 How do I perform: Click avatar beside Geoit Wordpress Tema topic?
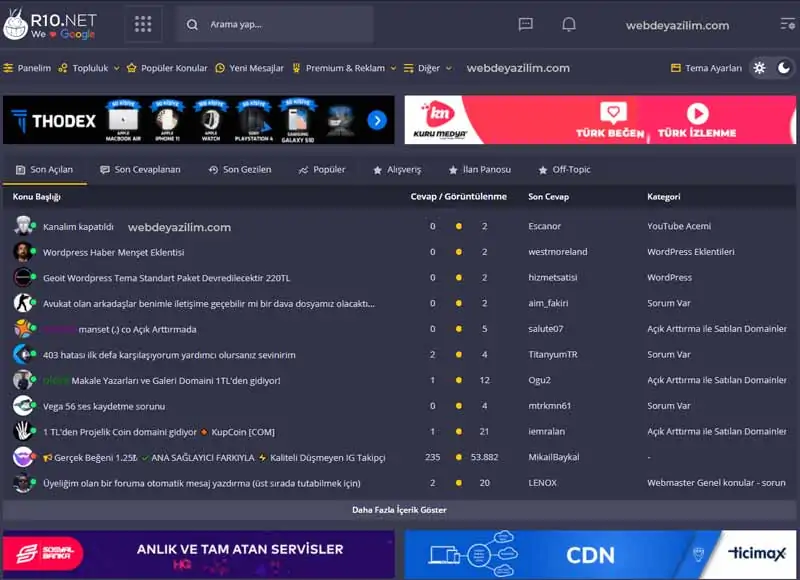pos(22,278)
